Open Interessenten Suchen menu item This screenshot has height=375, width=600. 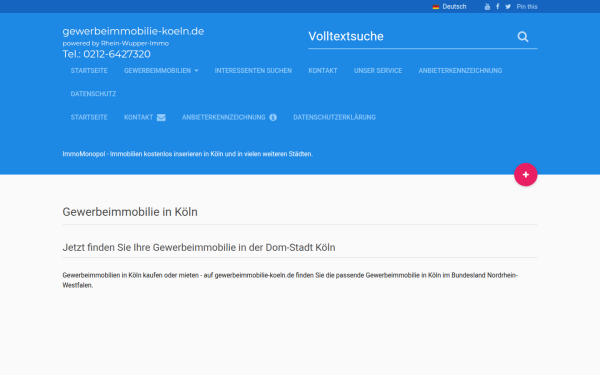click(253, 71)
